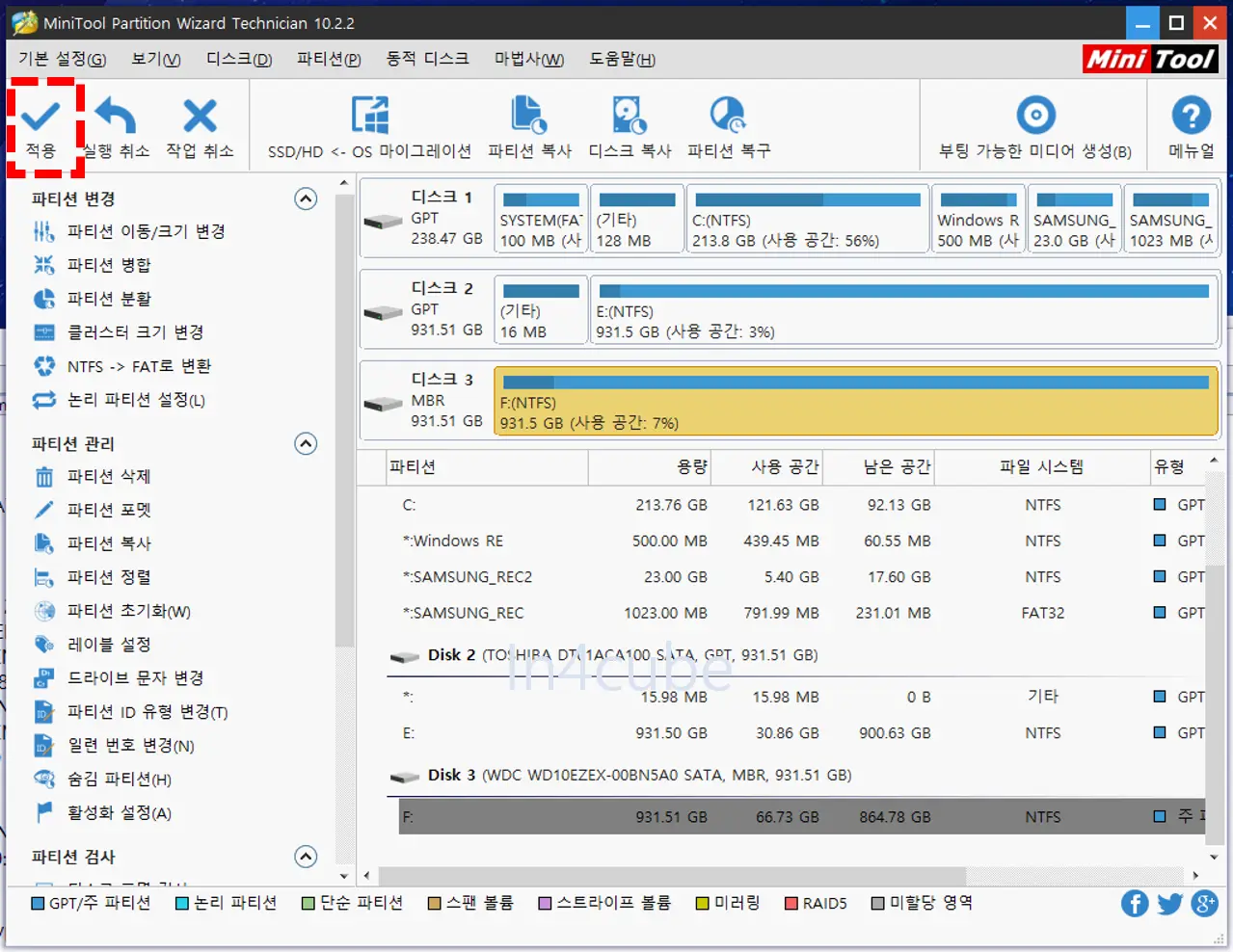
Task: Open SSD/HD OS 마이그레이션 wizard icon
Action: tap(369, 115)
